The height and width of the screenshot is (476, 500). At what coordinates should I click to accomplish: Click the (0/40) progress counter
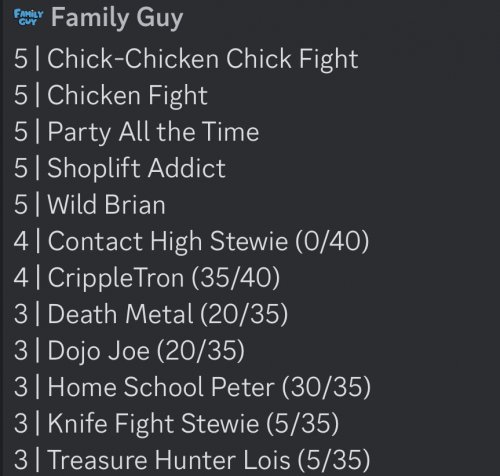(x=332, y=241)
